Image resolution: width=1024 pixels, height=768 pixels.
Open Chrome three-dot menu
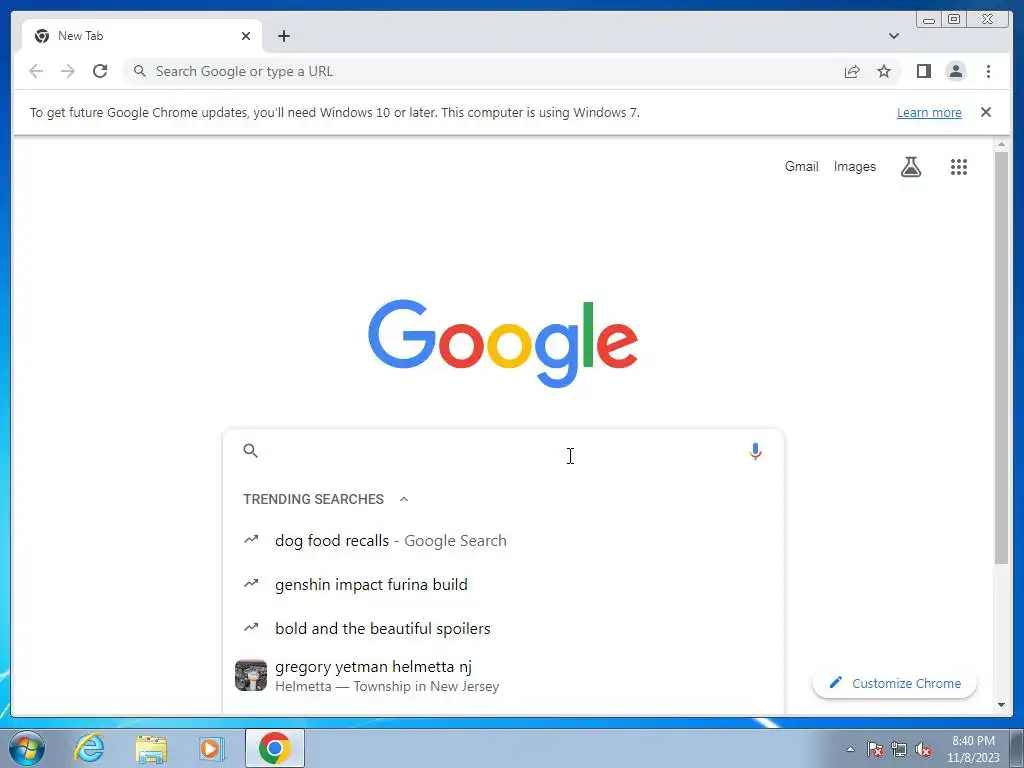(988, 71)
